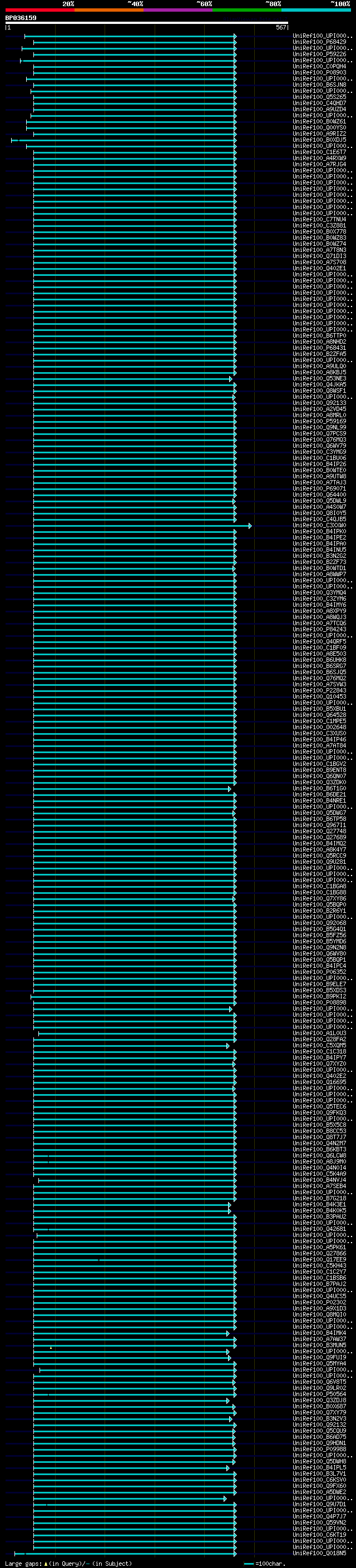356x1568 pixels.
Task: Click hit label UniRef100_B7G218
Action: pyautogui.click(x=319, y=1198)
